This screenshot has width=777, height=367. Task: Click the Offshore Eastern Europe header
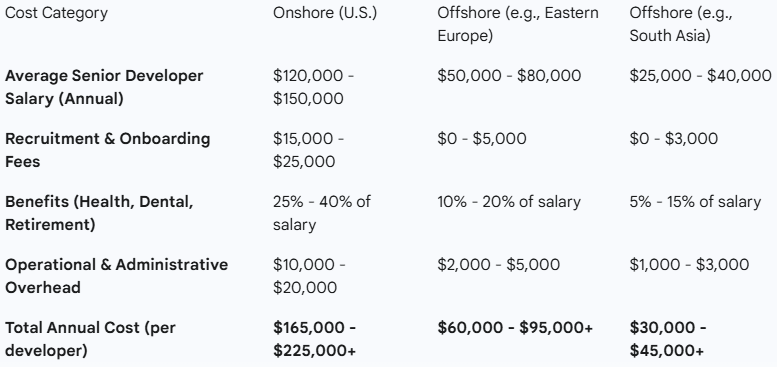point(518,24)
